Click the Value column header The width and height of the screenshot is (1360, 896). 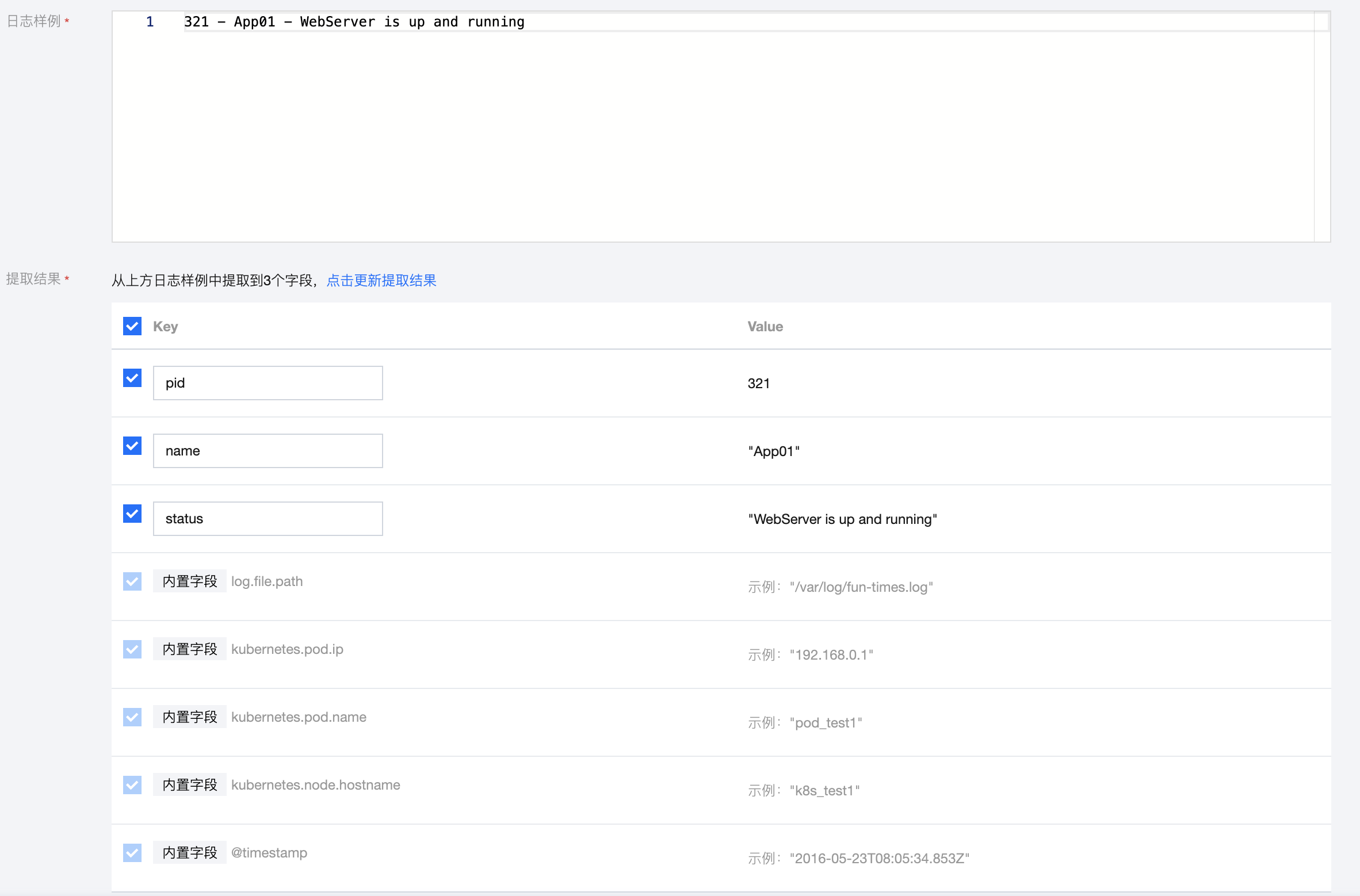click(765, 327)
